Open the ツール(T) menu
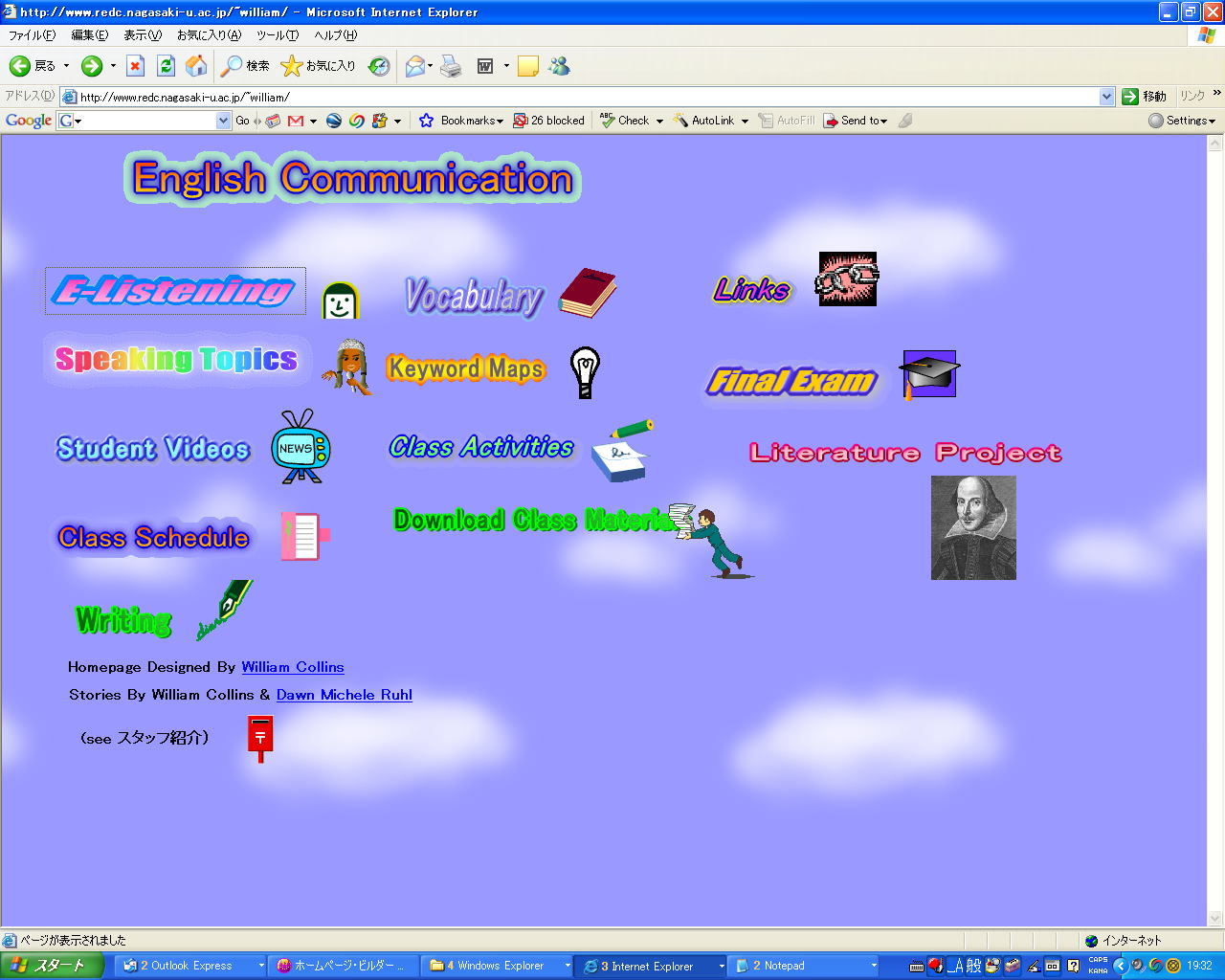Viewport: 1225px width, 980px height. (278, 35)
